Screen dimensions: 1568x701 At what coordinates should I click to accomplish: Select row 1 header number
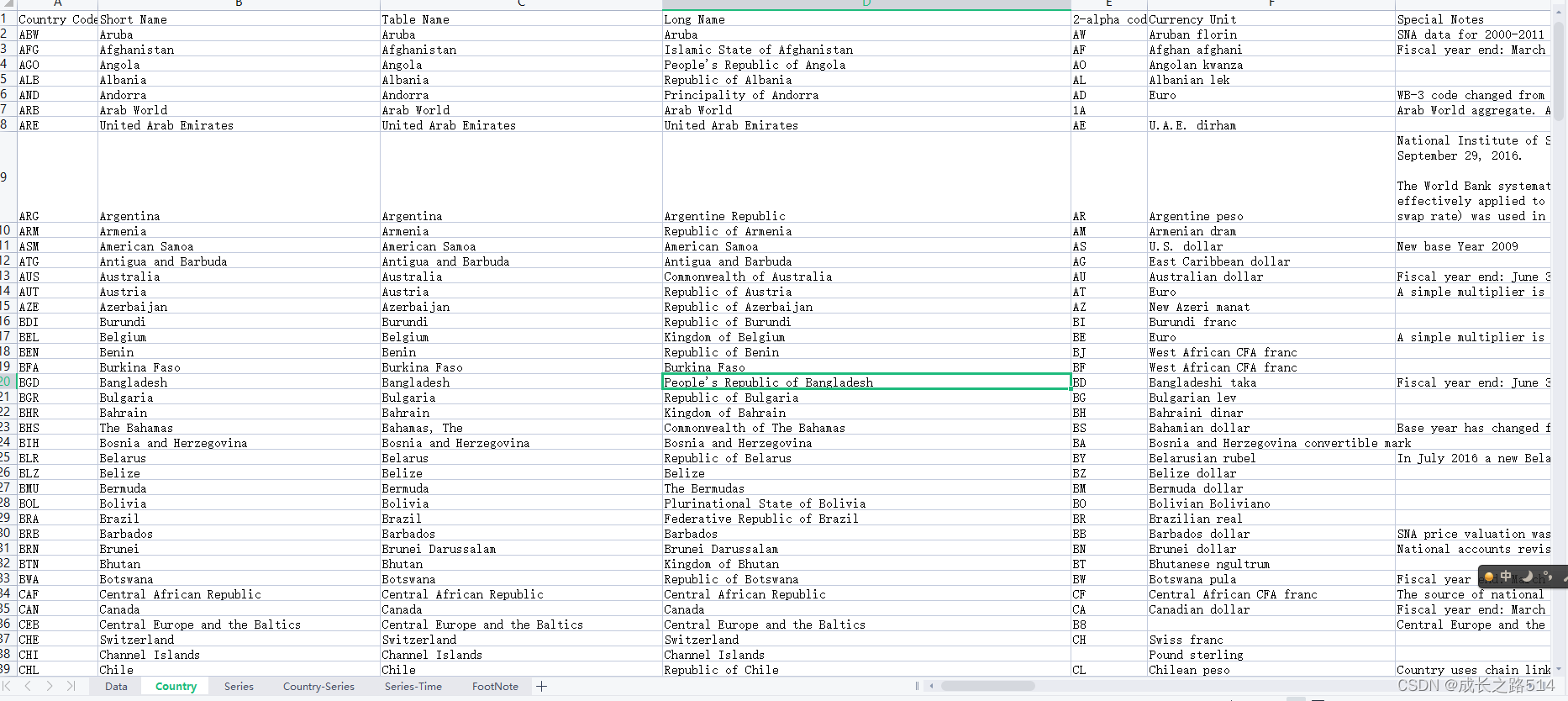click(x=7, y=18)
